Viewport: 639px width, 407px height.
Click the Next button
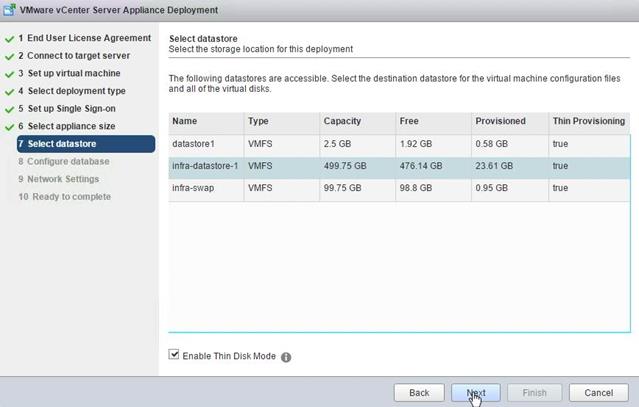coord(476,393)
